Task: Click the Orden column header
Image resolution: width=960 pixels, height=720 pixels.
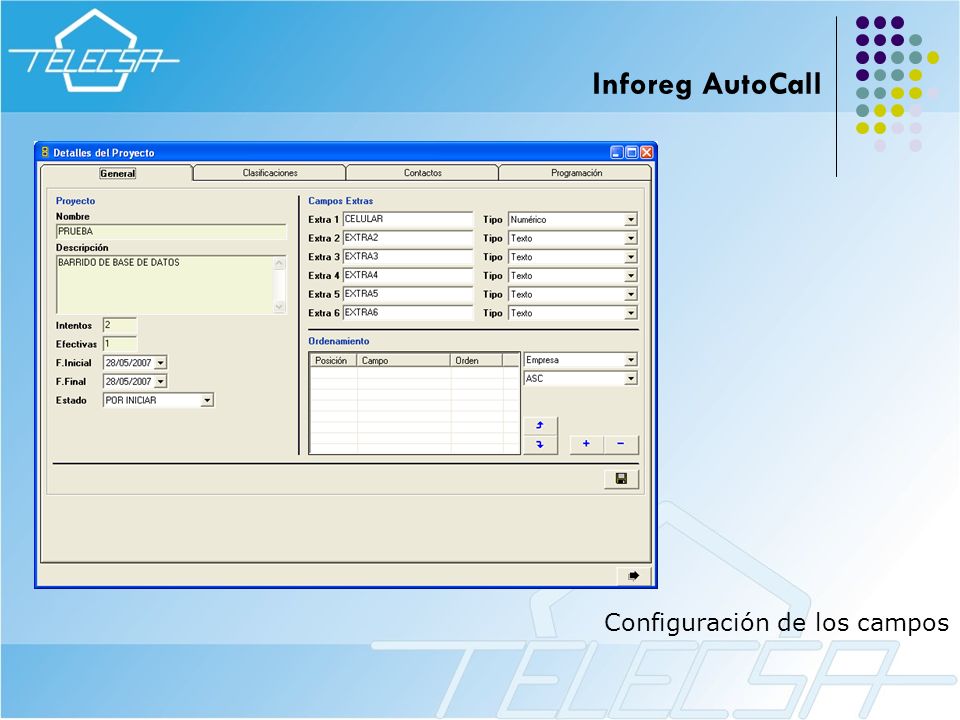Action: tap(476, 361)
